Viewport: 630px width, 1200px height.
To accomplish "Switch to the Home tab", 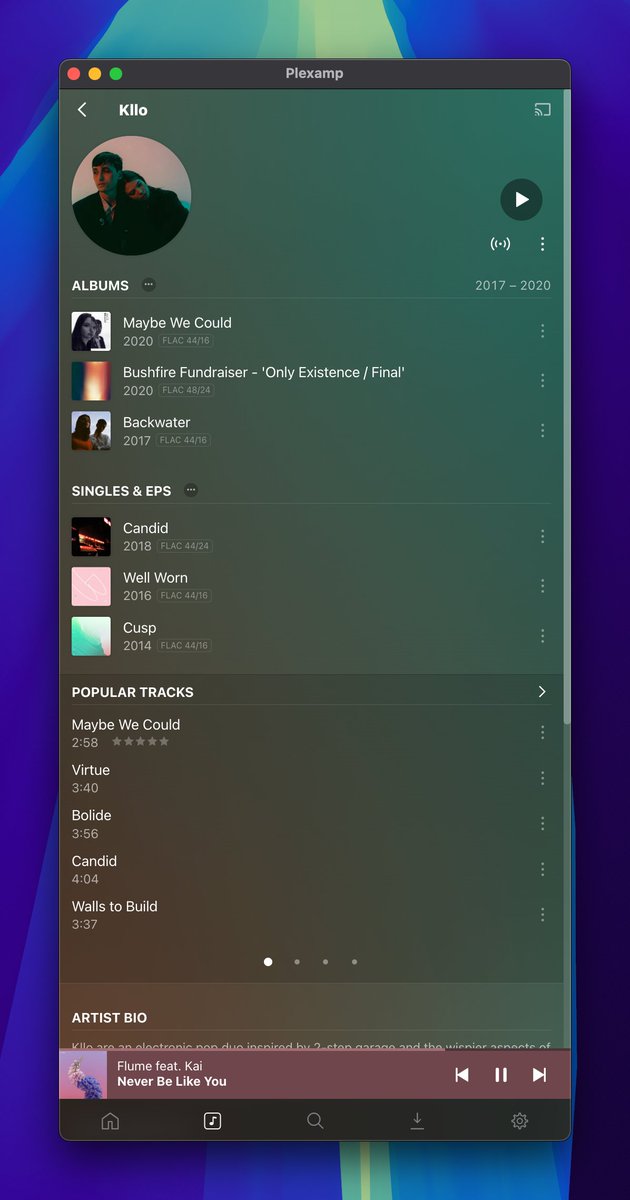I will (110, 1121).
